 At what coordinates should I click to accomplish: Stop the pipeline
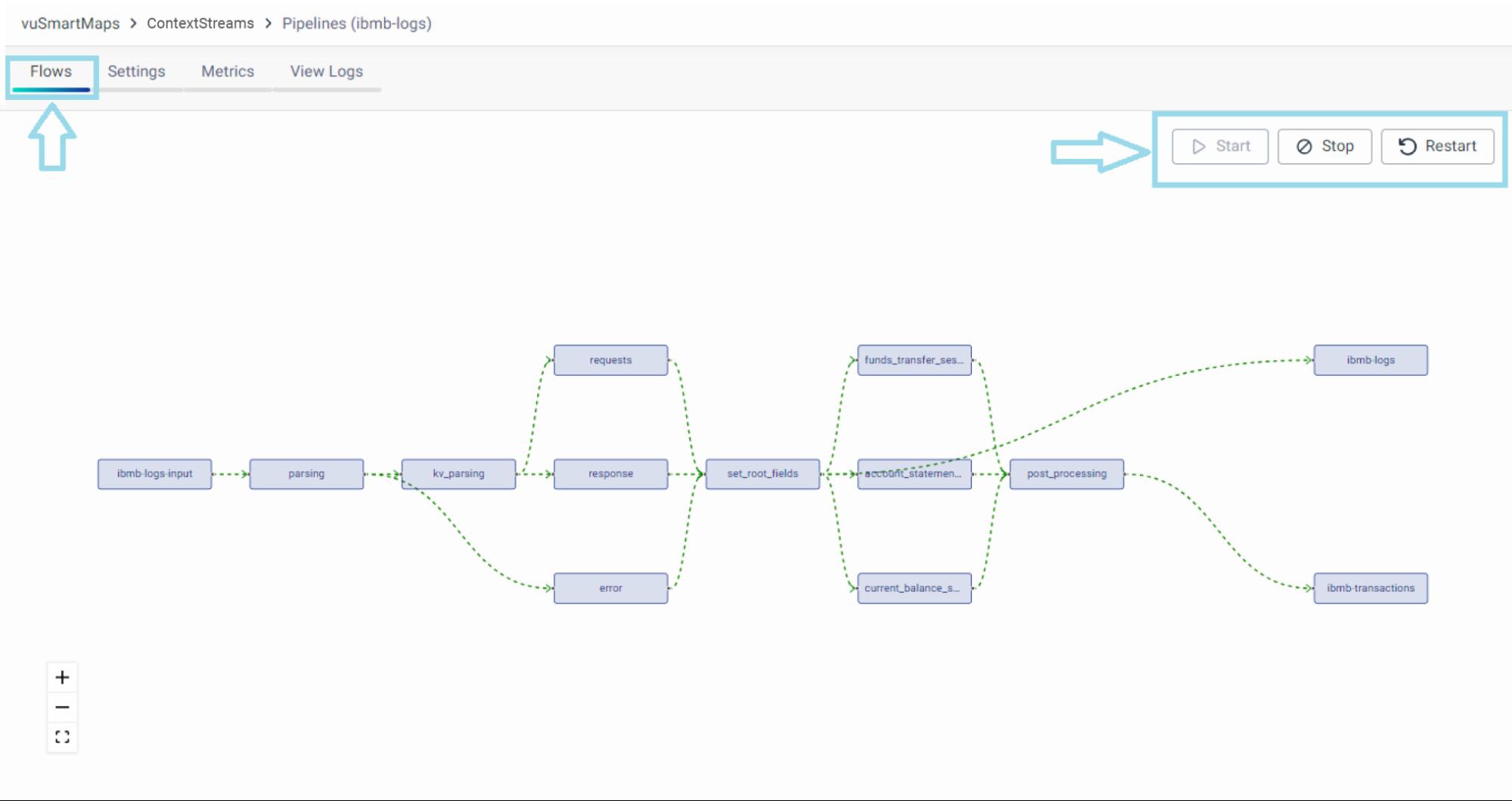[1324, 146]
